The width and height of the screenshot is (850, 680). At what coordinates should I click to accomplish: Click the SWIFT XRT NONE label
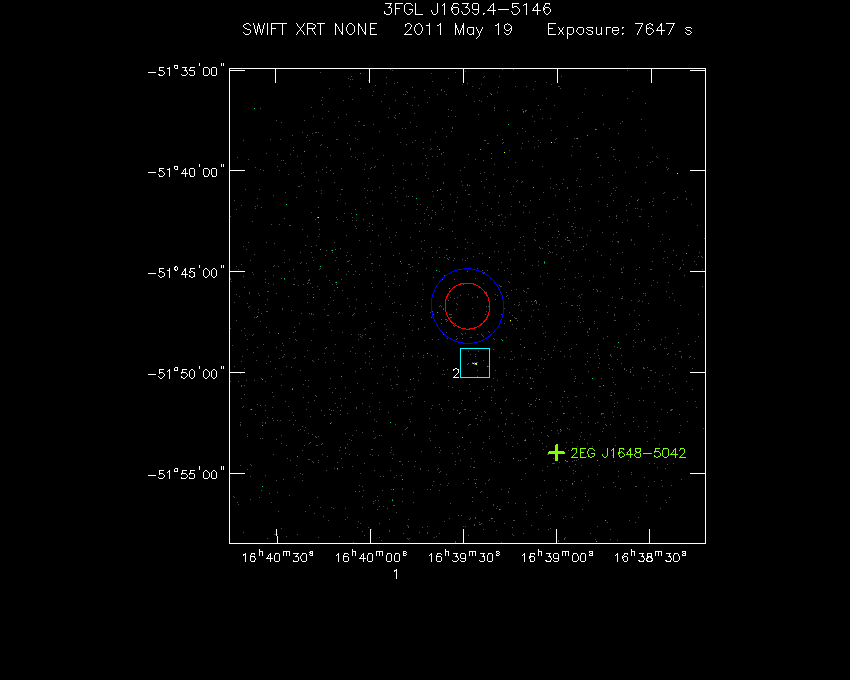click(310, 29)
